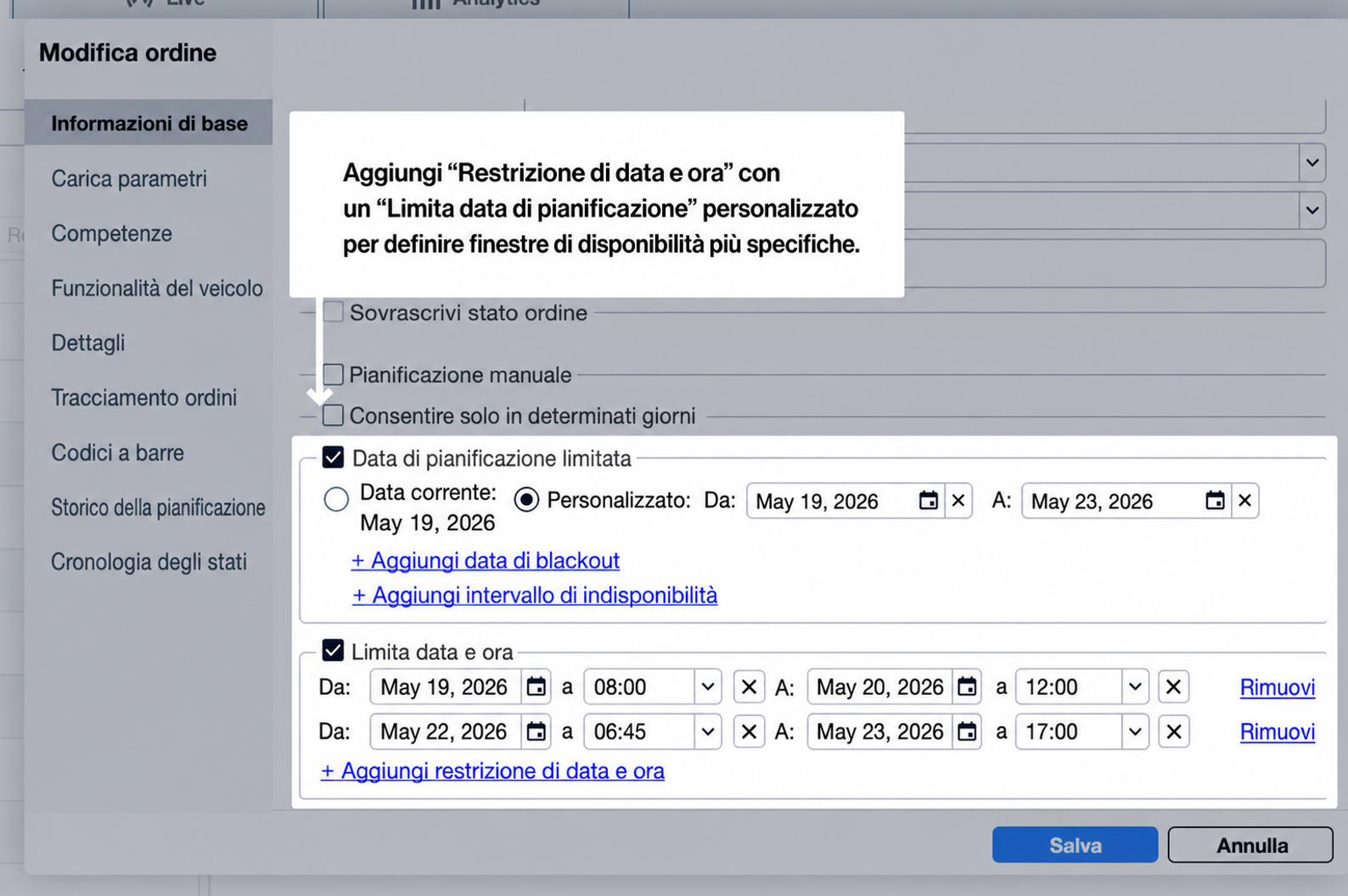Viewport: 1348px width, 896px height.
Task: Check Pianificazione manuale option
Action: coord(334,374)
